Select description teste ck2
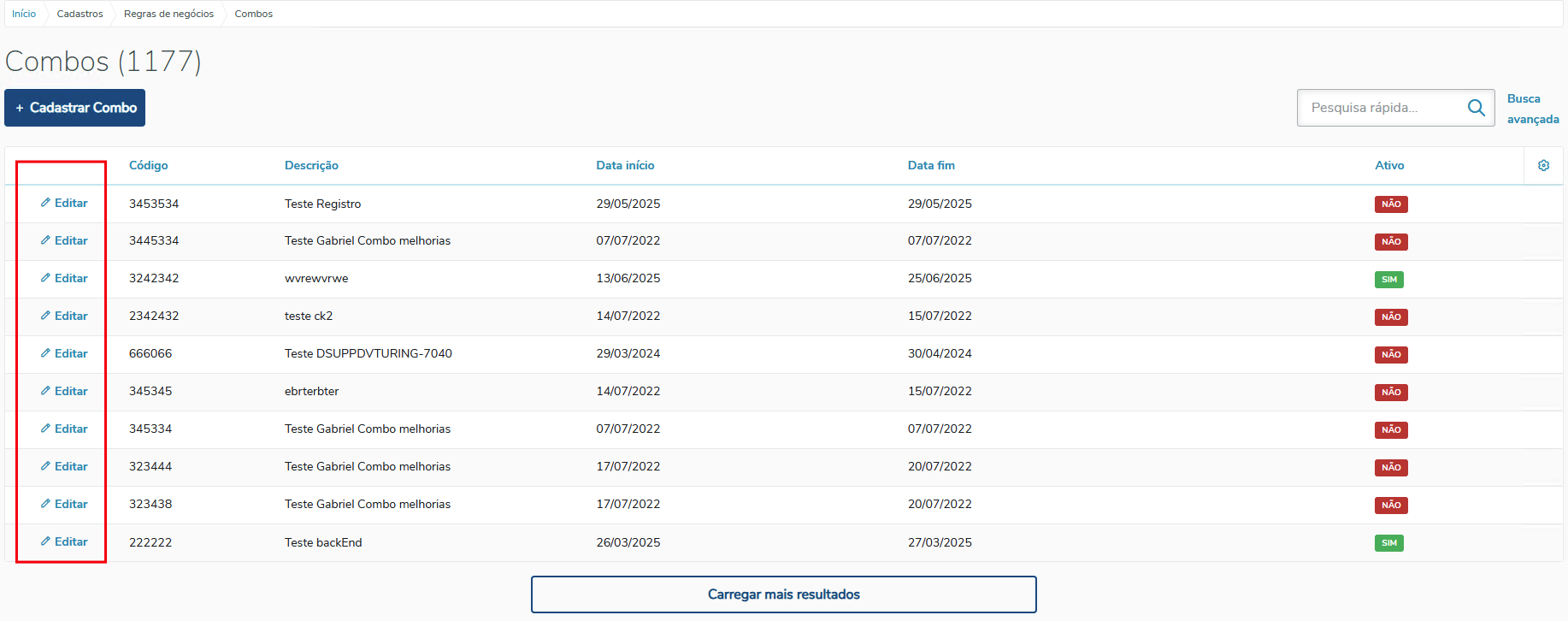The image size is (1568, 621). [x=309, y=316]
